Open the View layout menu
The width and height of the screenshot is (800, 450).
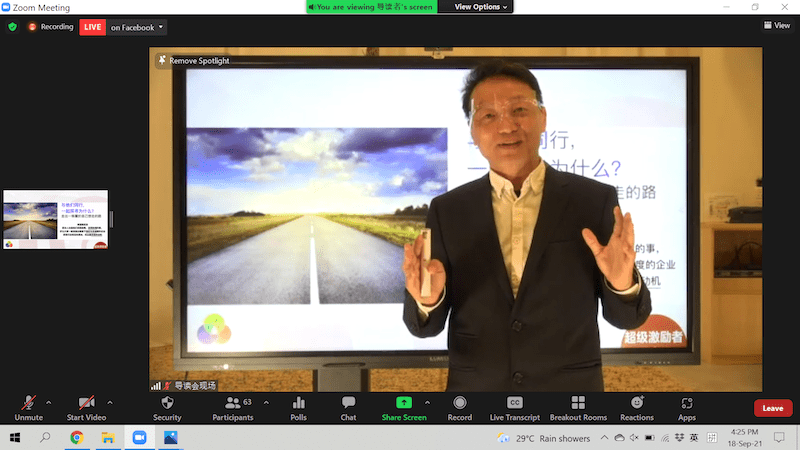(x=776, y=26)
